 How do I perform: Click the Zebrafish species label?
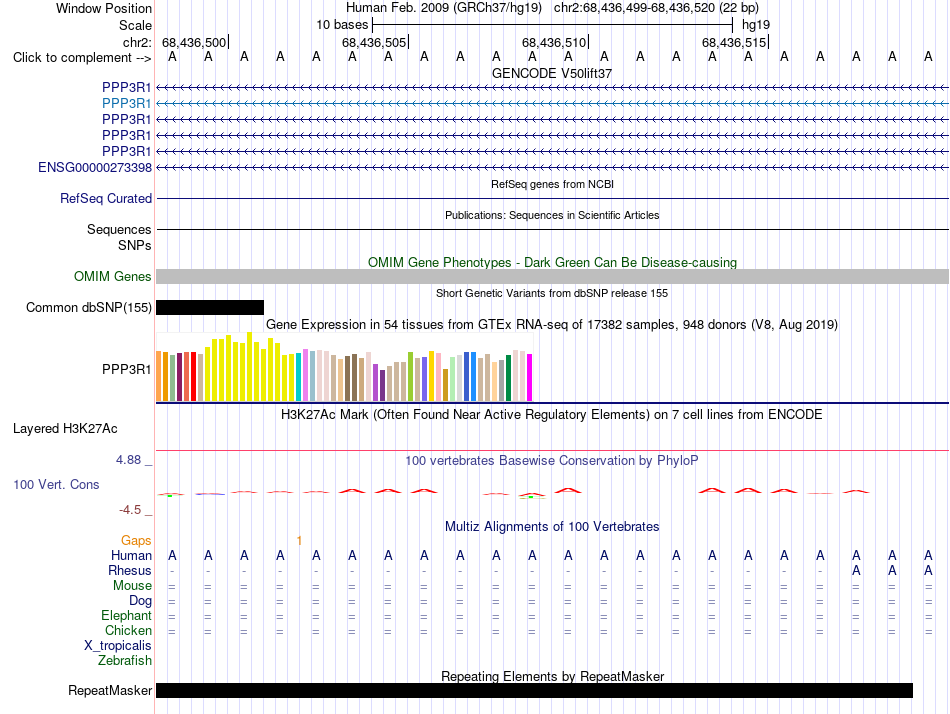pos(125,660)
